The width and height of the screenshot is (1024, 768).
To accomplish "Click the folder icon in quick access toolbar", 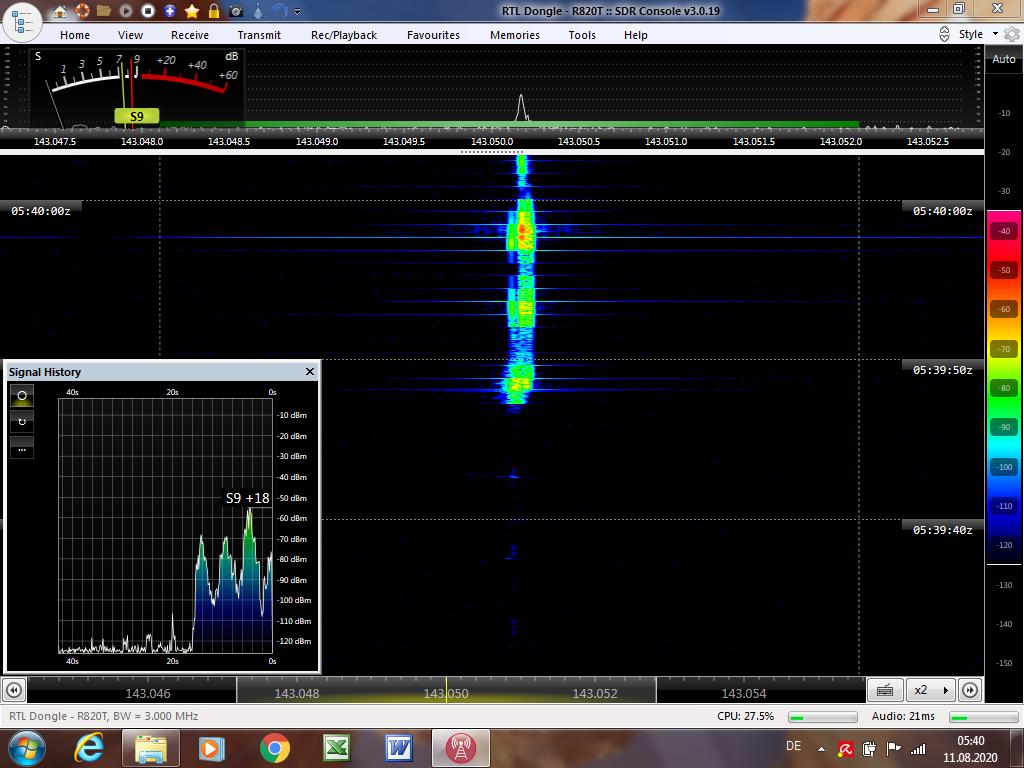I will pyautogui.click(x=104, y=11).
